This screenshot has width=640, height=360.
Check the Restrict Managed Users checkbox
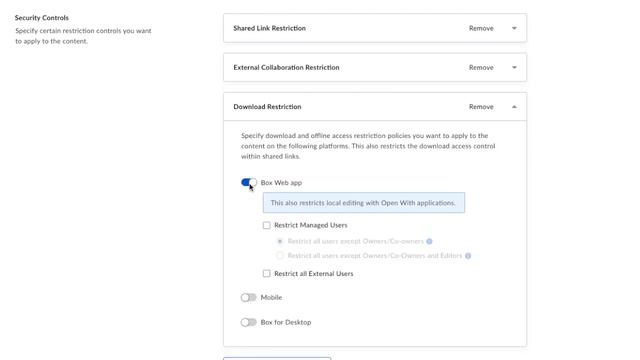click(x=267, y=225)
